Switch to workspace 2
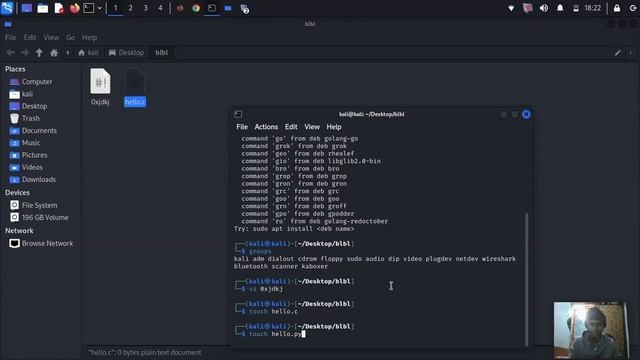Screen dimensions: 640x360 point(131,8)
